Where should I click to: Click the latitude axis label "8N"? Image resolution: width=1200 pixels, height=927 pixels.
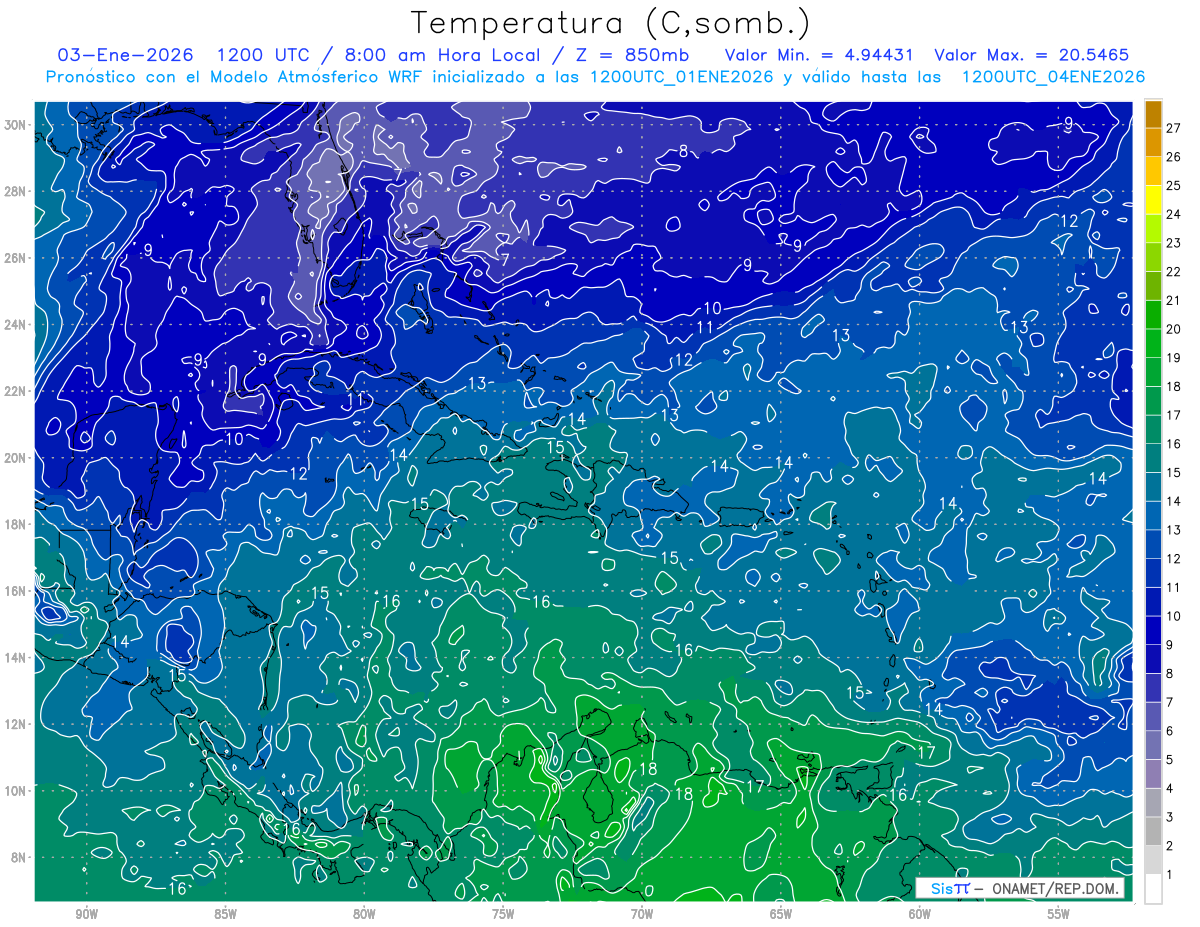[x=20, y=858]
